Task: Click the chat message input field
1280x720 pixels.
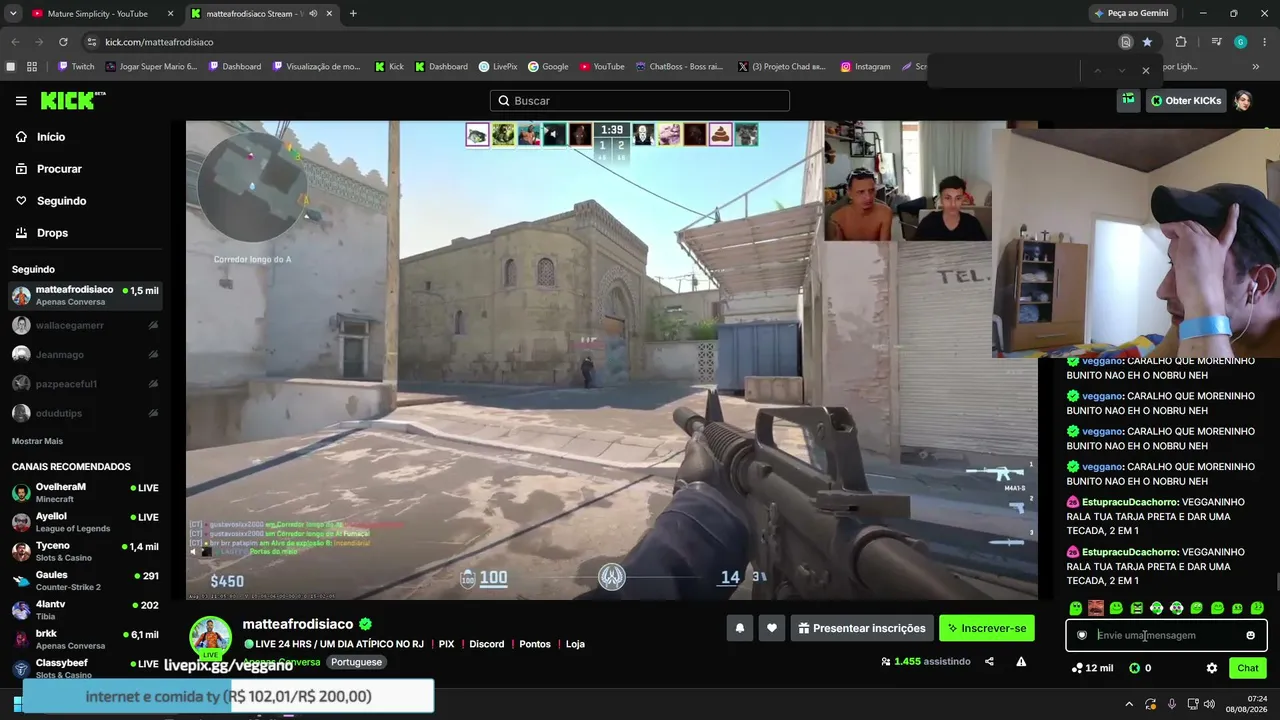Action: pyautogui.click(x=1166, y=635)
